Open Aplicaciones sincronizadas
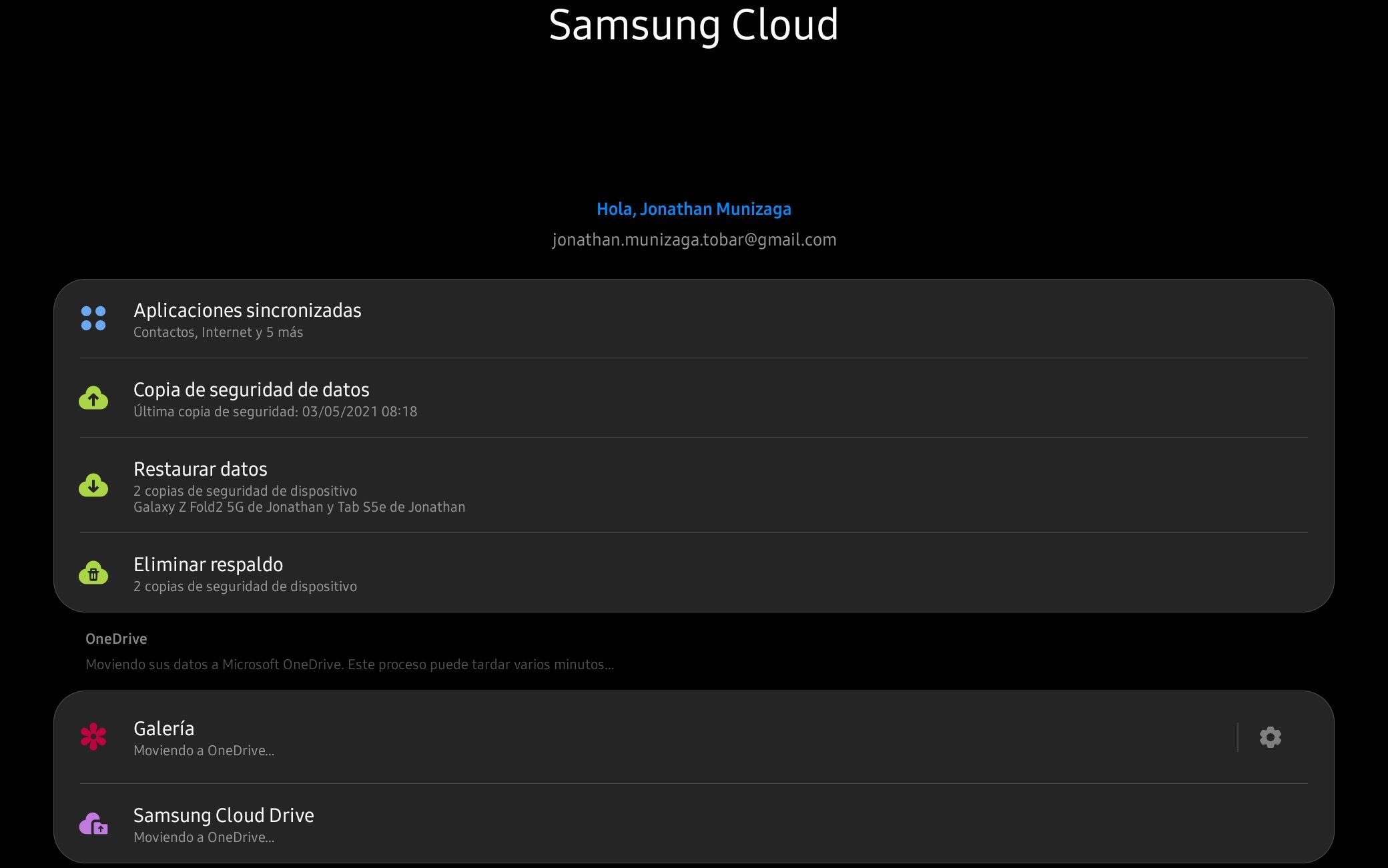1388x868 pixels. tap(694, 319)
